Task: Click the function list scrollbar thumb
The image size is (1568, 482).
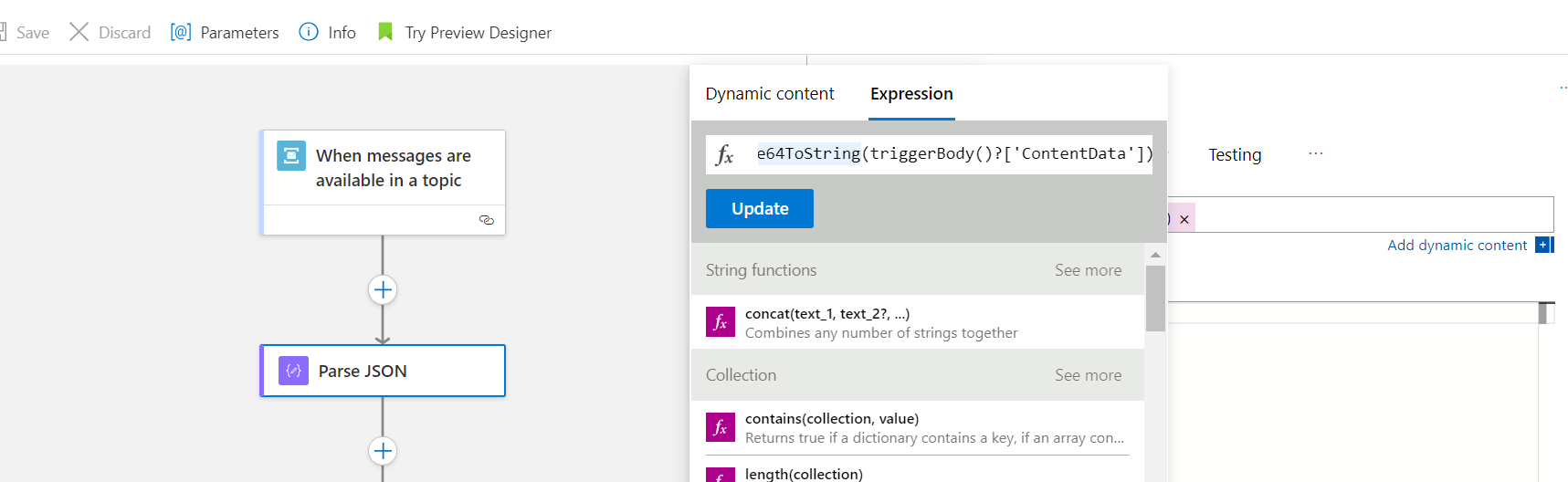Action: pos(1155,299)
